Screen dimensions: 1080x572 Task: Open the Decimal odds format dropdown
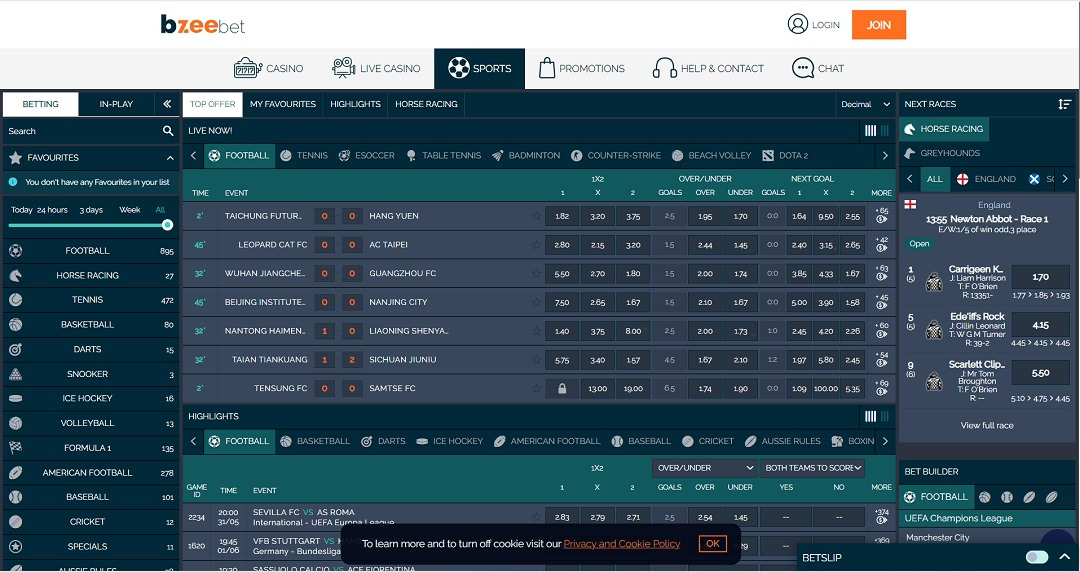click(865, 104)
